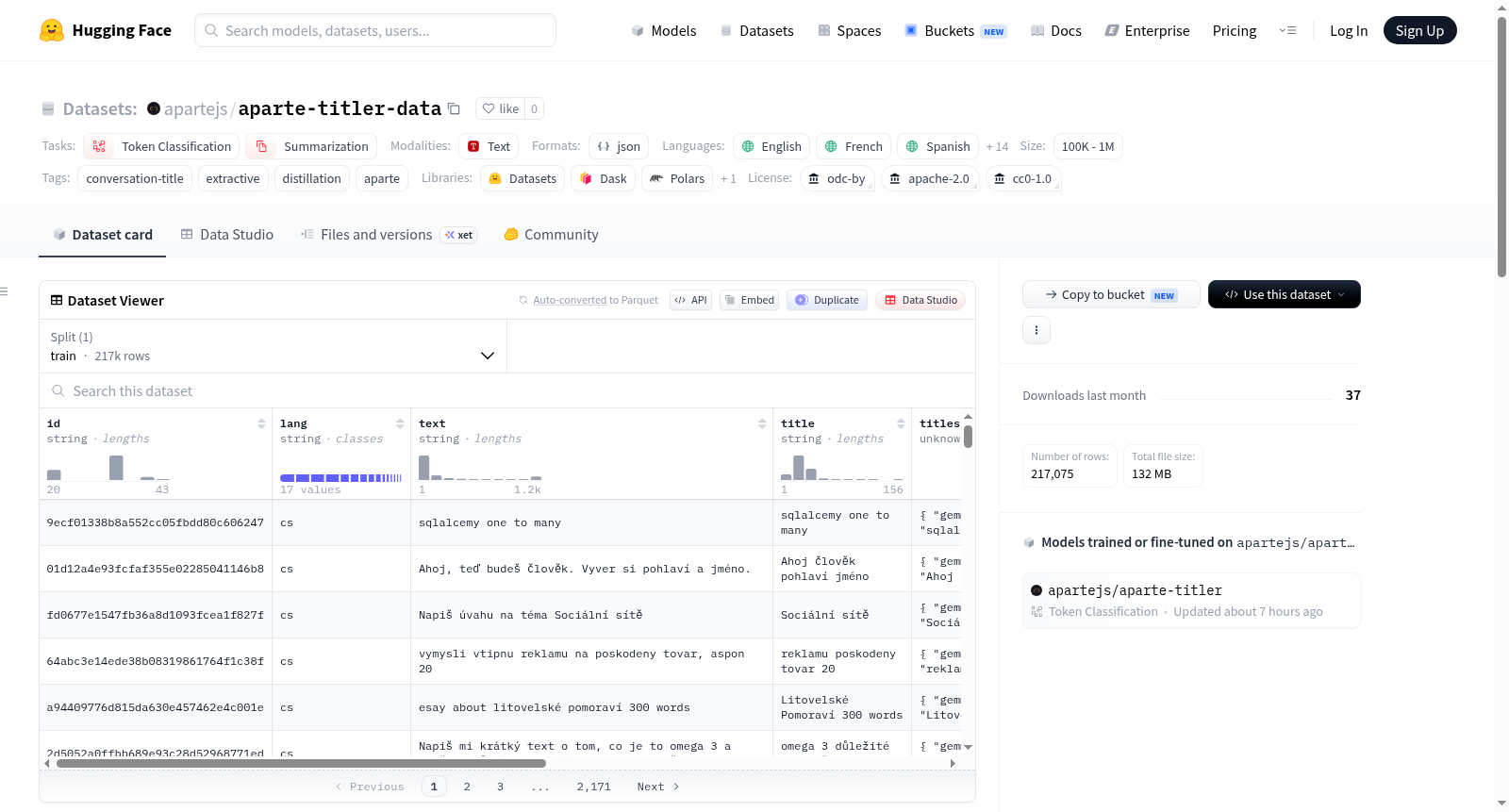Open the three-dot options menu
1509x812 pixels.
[x=1036, y=330]
